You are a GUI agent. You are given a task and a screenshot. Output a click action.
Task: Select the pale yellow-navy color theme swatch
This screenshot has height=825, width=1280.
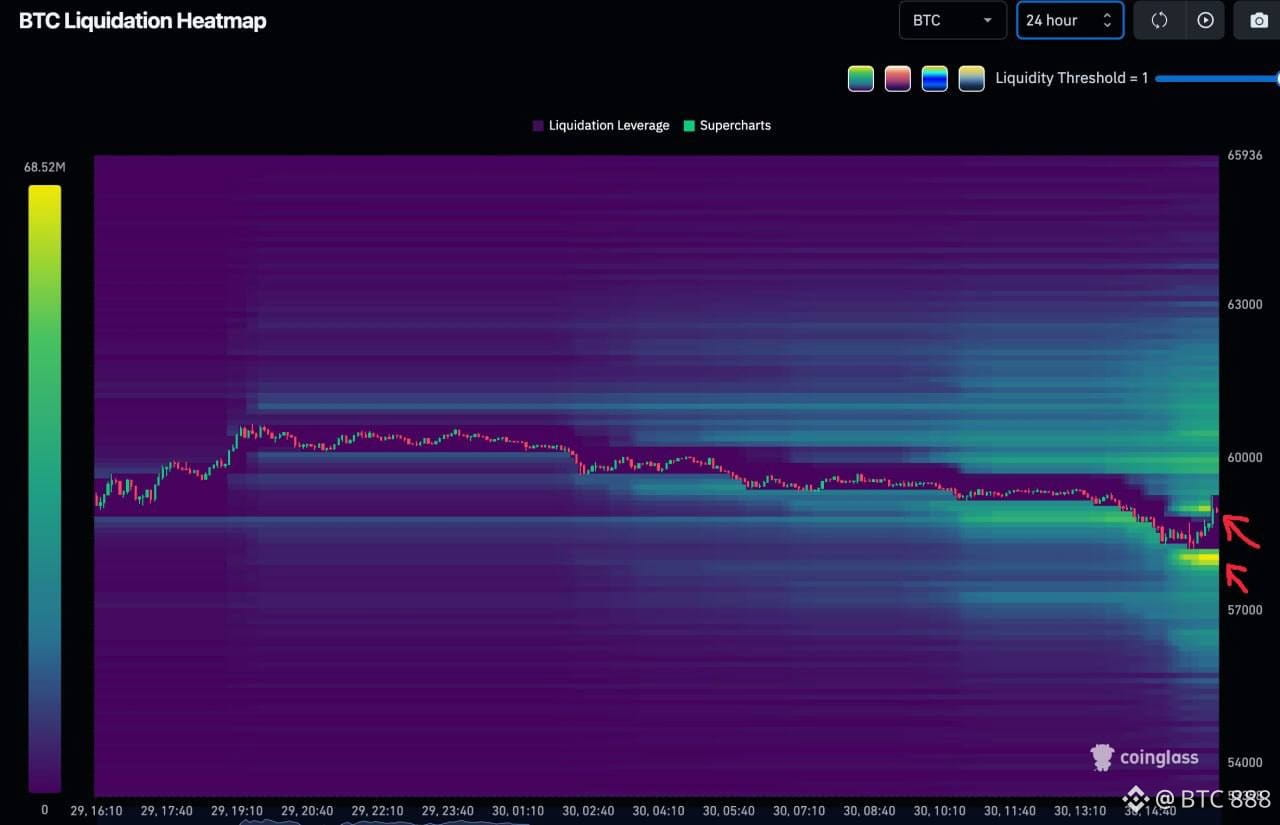tap(971, 78)
